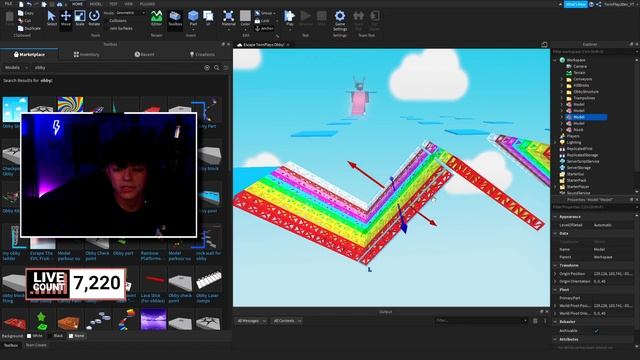The width and height of the screenshot is (640, 360).
Task: Expand the Conveyors folder
Action: 561,79
